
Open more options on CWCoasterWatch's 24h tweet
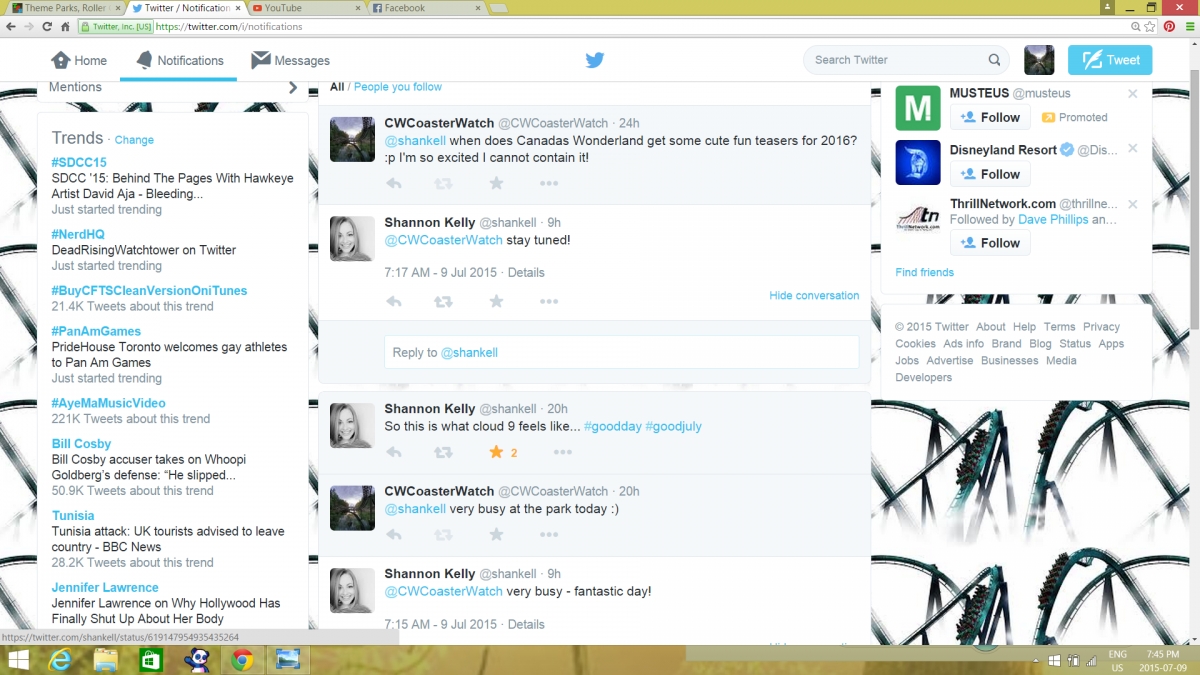pyautogui.click(x=549, y=184)
